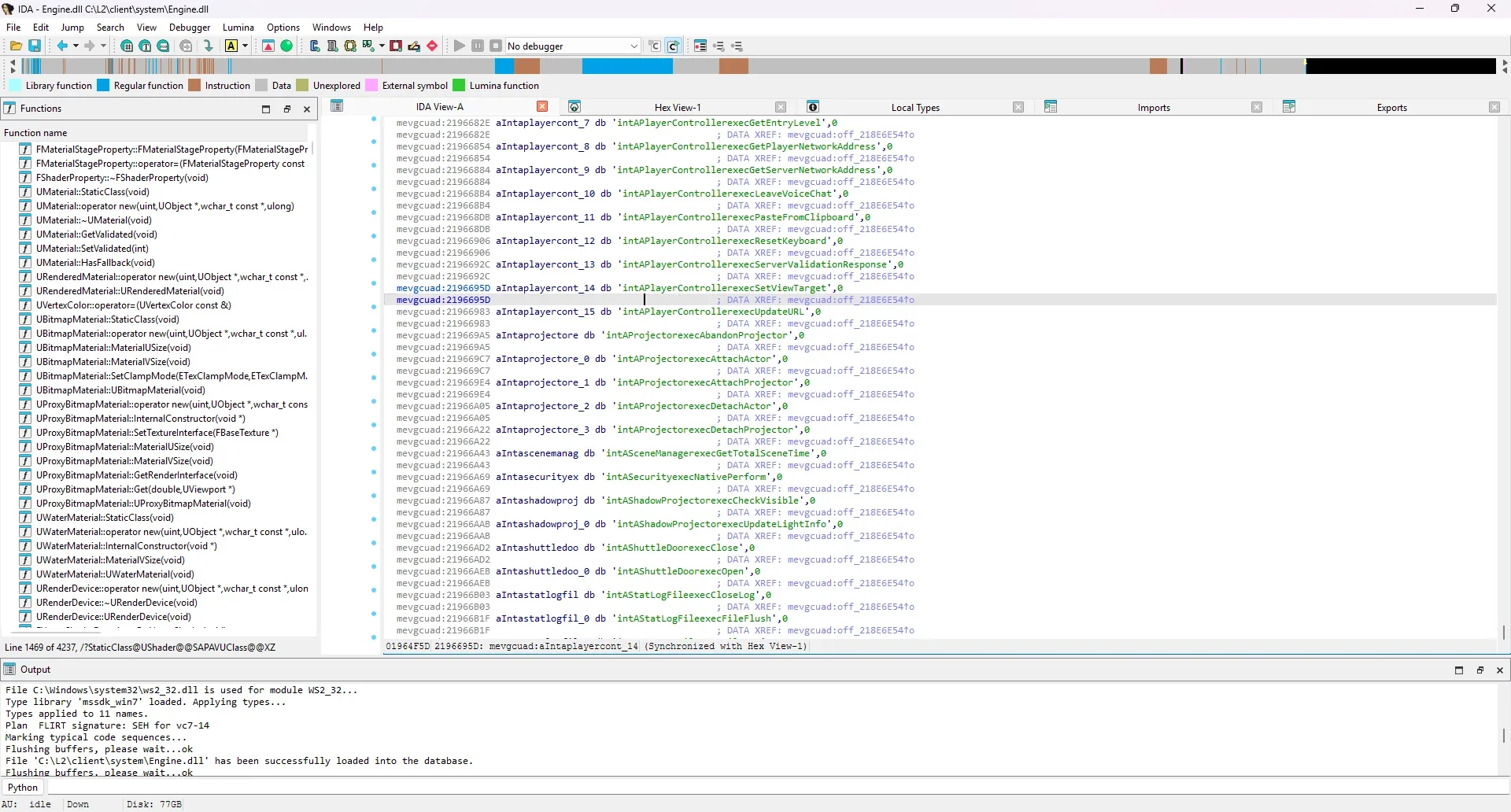Save the database with the floppy disk icon
Viewport: 1511px width, 812px height.
pos(35,46)
